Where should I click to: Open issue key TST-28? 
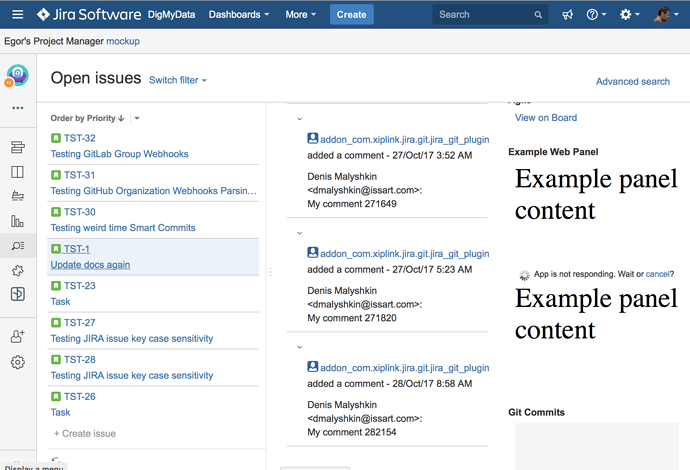pyautogui.click(x=79, y=360)
